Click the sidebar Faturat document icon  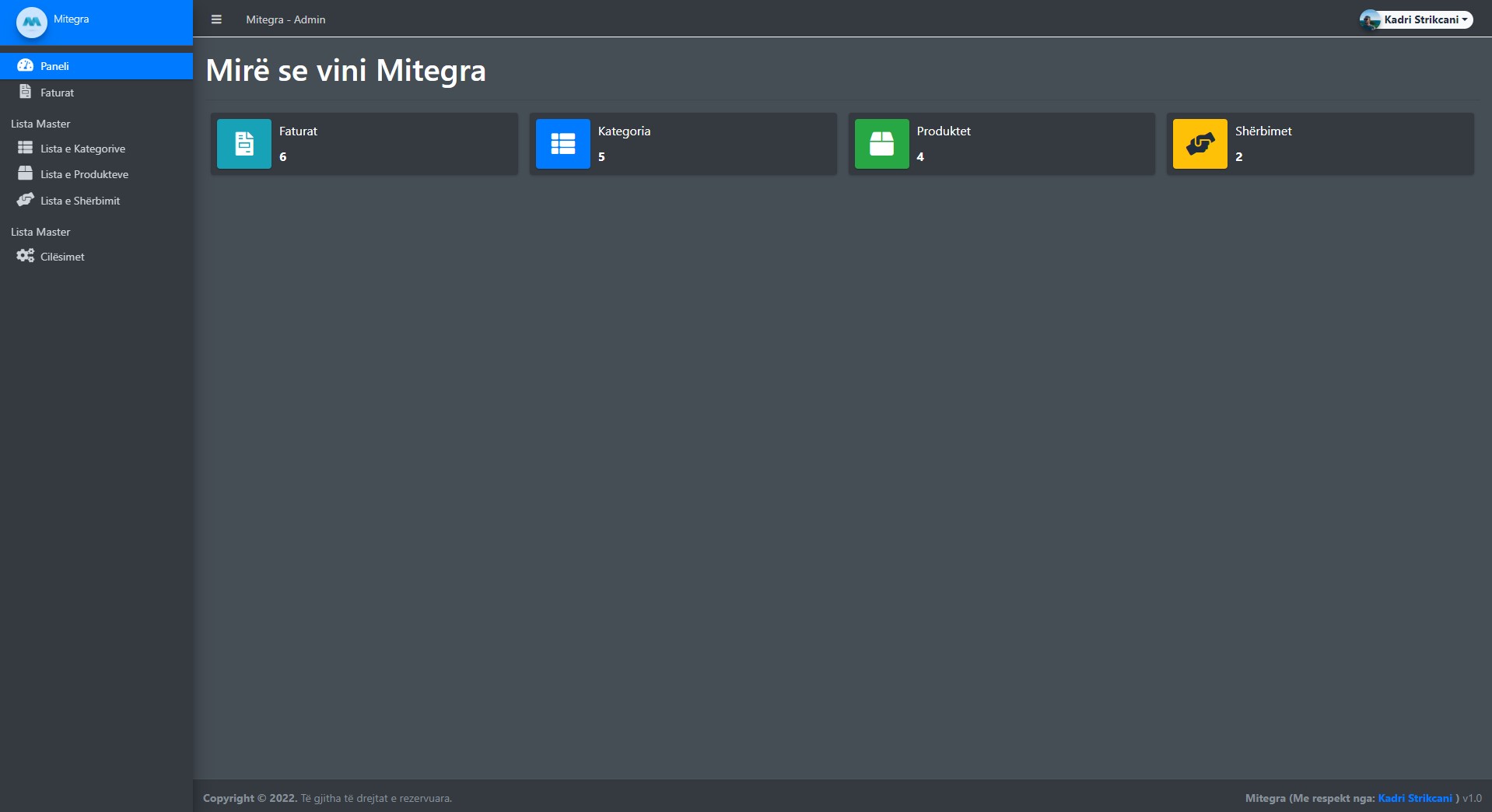[25, 92]
